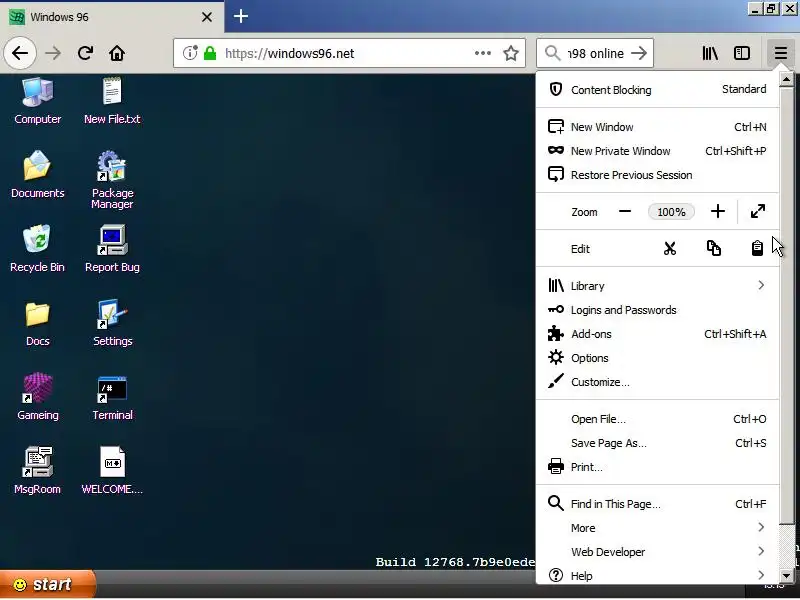This screenshot has width=800, height=600.
Task: Open the Documents folder icon
Action: 37,174
